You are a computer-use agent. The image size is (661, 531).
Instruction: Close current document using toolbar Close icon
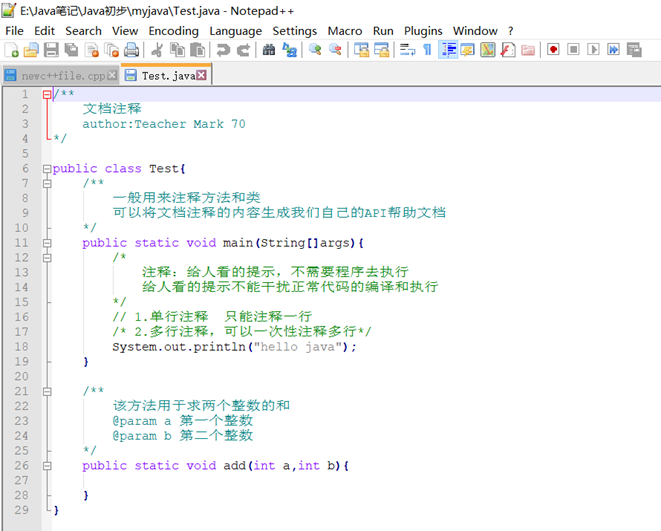[92, 50]
